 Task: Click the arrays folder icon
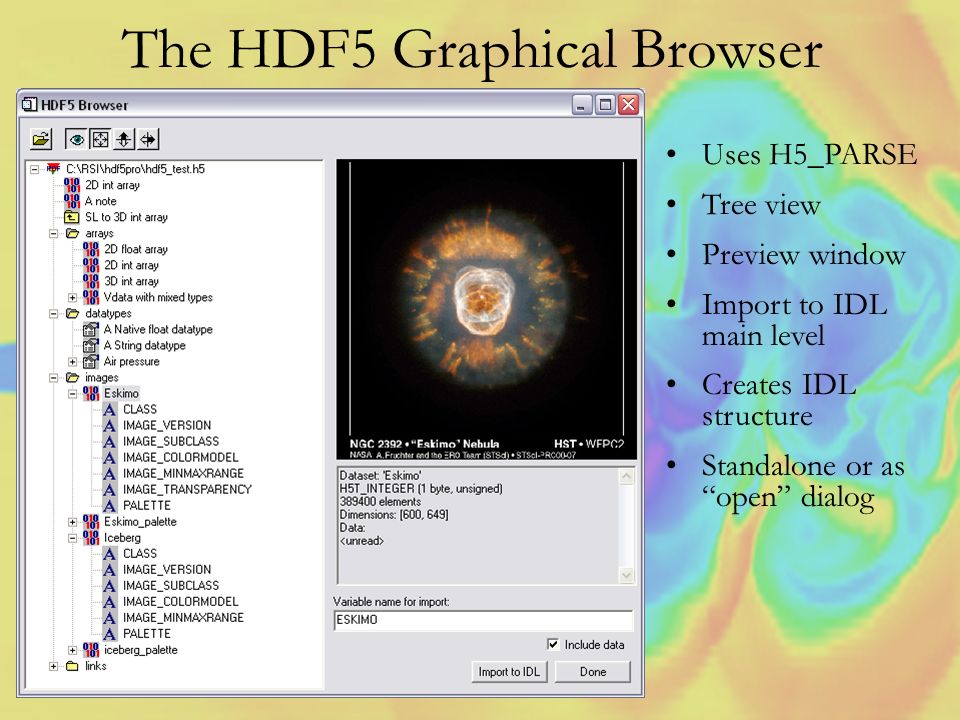click(72, 233)
